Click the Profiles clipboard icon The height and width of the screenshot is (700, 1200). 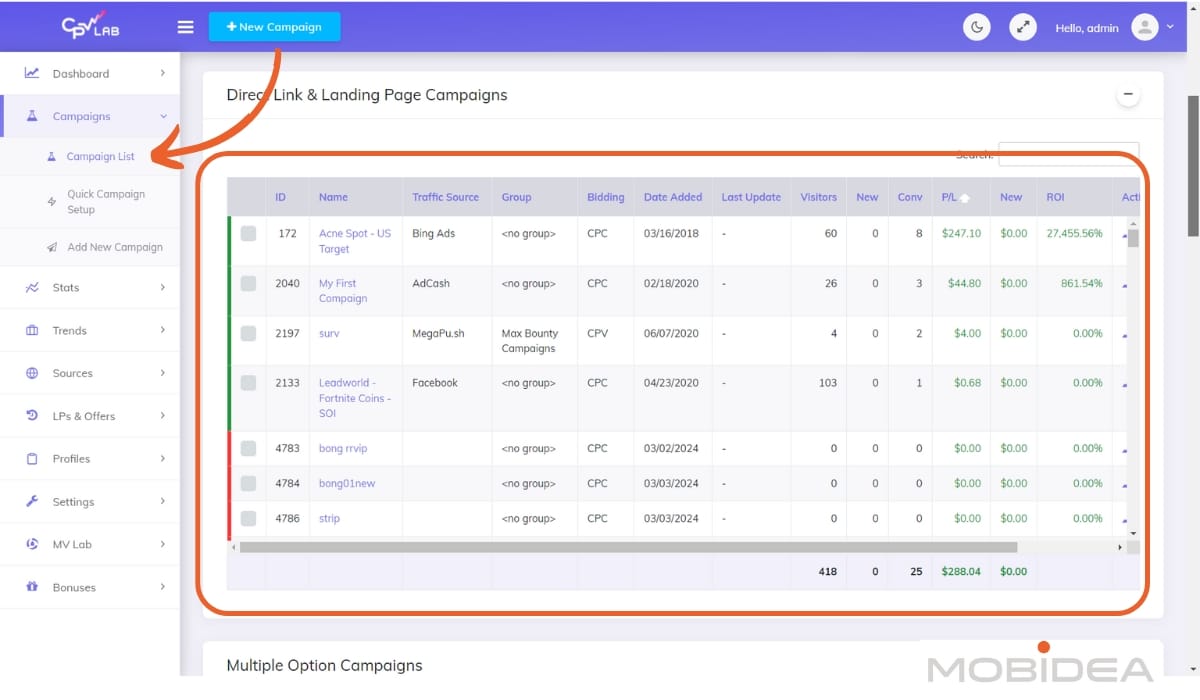point(32,459)
